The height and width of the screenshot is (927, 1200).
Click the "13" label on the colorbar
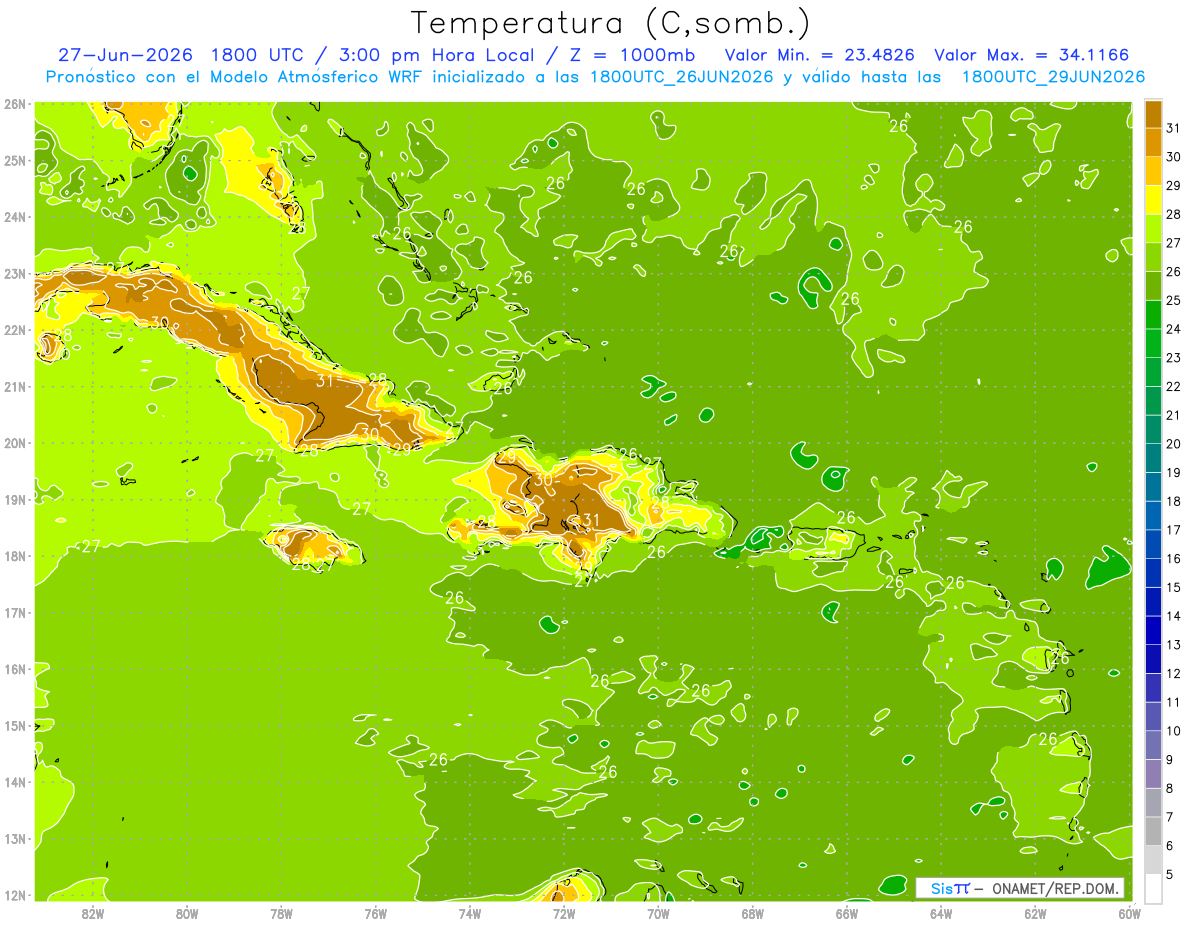(1174, 645)
